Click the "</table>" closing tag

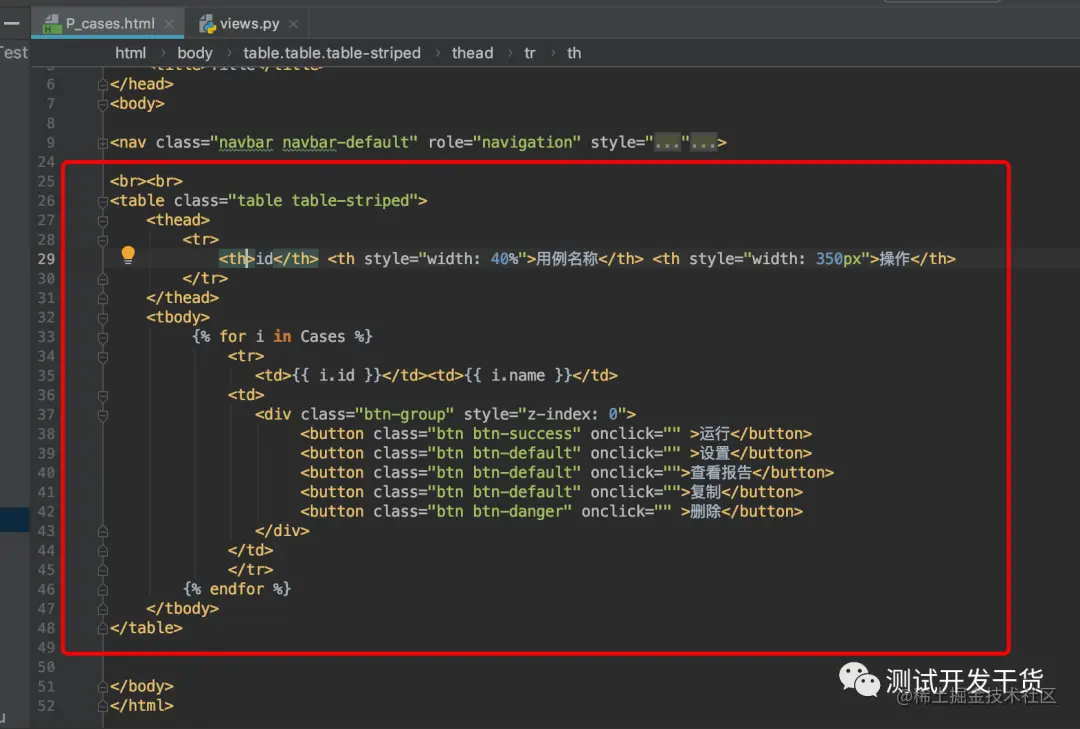click(x=146, y=628)
